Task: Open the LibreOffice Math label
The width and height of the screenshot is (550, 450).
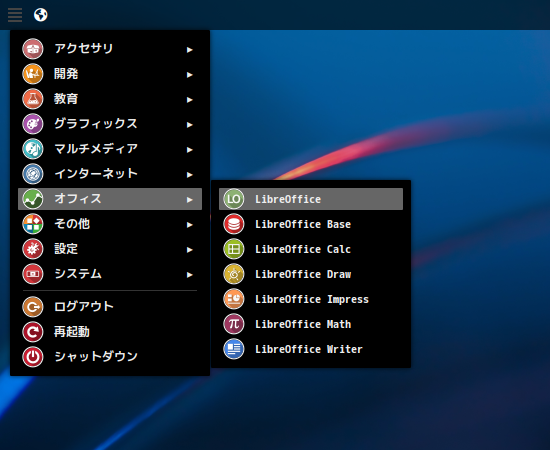Action: tap(303, 324)
